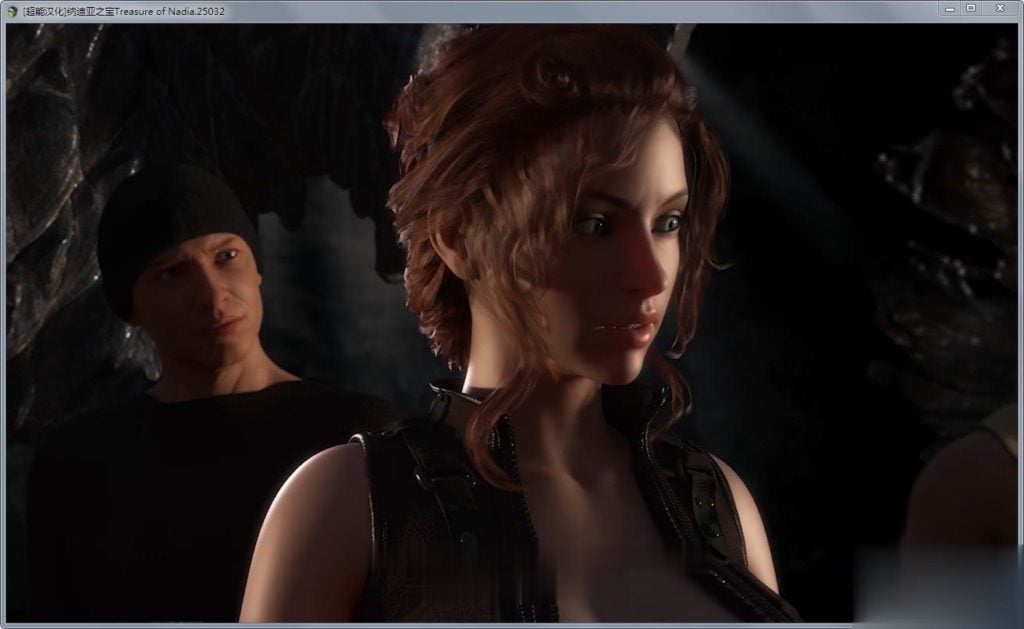Image resolution: width=1024 pixels, height=629 pixels.
Task: Click the game's app icon in title bar
Action: coord(11,9)
